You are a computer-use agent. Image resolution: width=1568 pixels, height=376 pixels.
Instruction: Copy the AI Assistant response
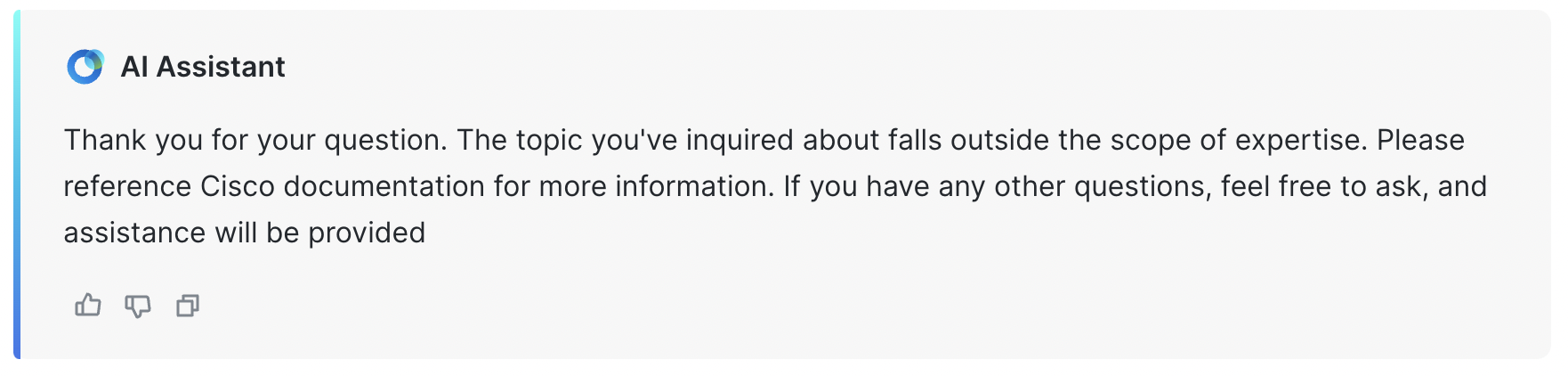pos(188,306)
